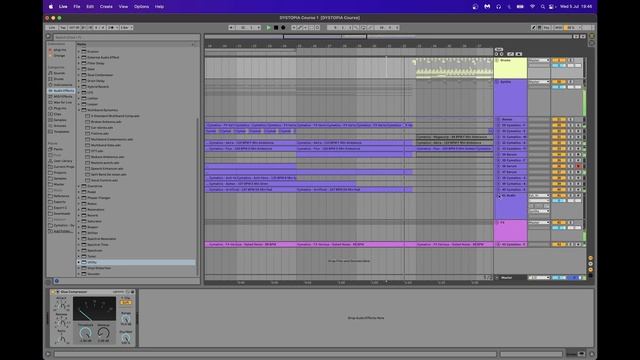Open the Options menu

point(141,7)
